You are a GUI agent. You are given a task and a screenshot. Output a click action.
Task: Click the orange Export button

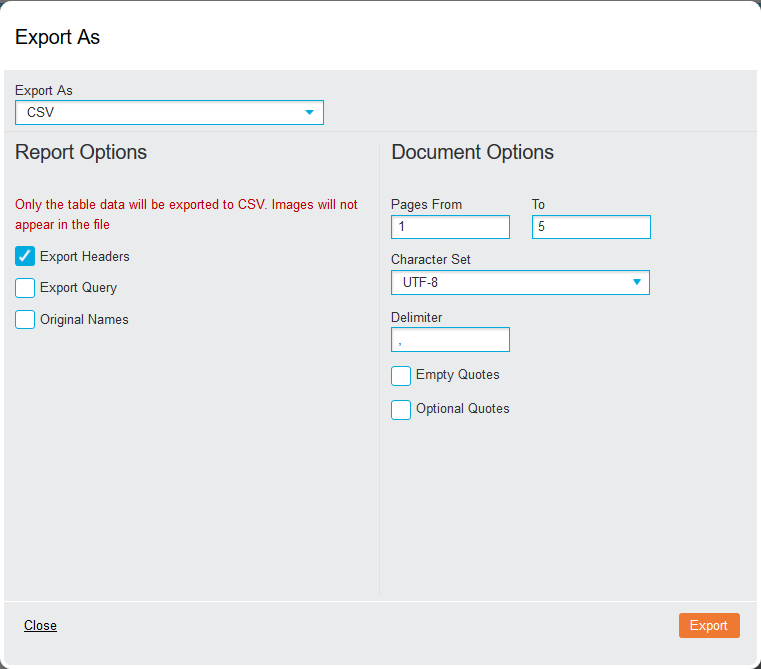click(x=709, y=625)
